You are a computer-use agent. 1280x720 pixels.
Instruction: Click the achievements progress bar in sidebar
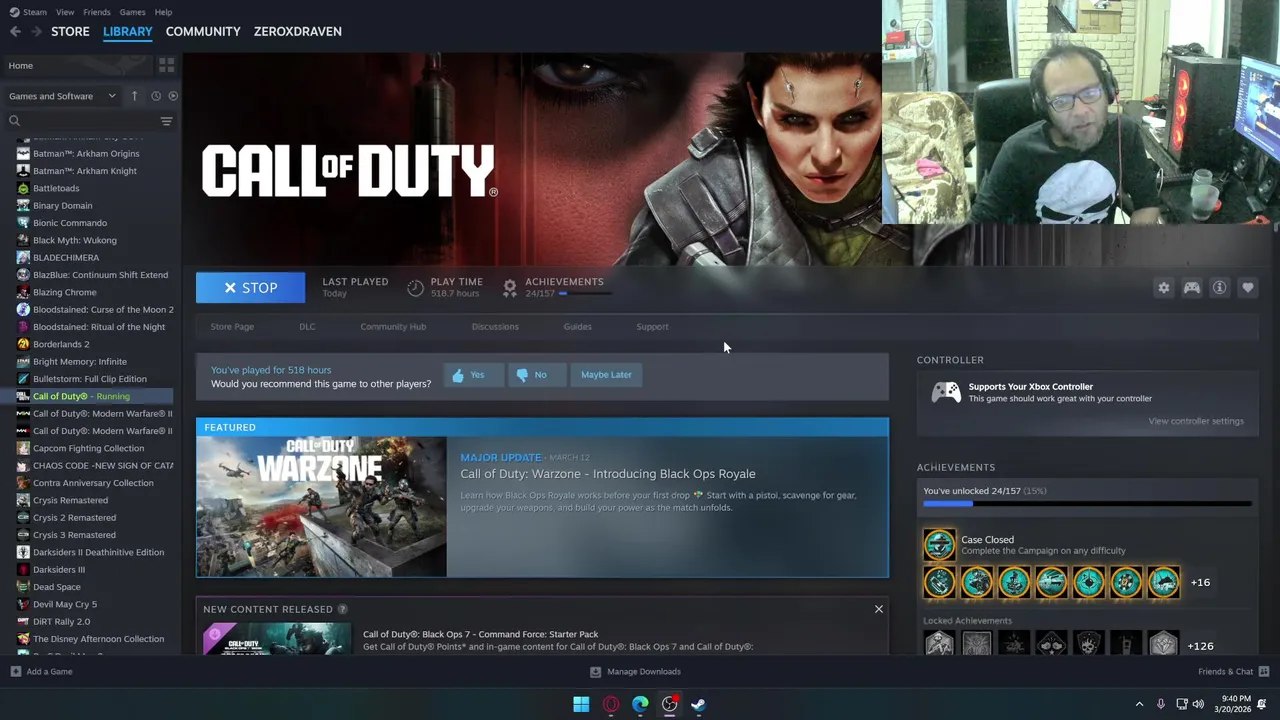(1087, 504)
